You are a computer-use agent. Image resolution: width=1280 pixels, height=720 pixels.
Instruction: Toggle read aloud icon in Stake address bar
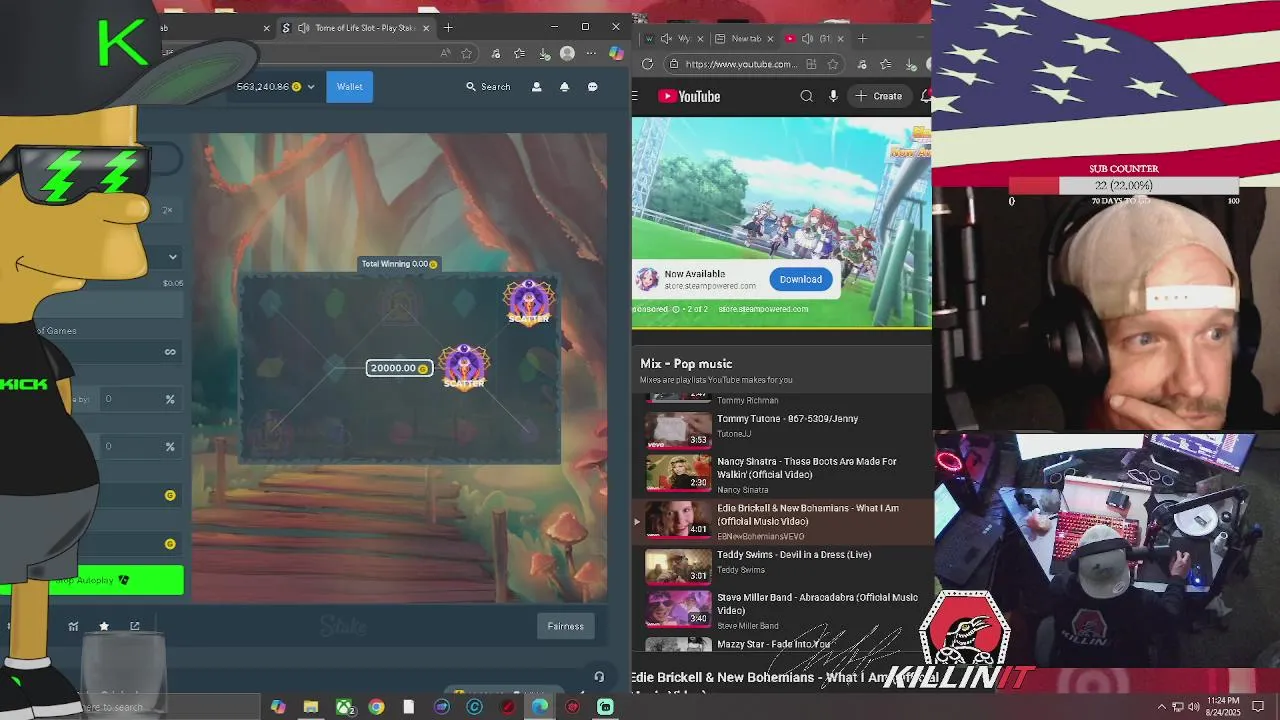pyautogui.click(x=445, y=54)
